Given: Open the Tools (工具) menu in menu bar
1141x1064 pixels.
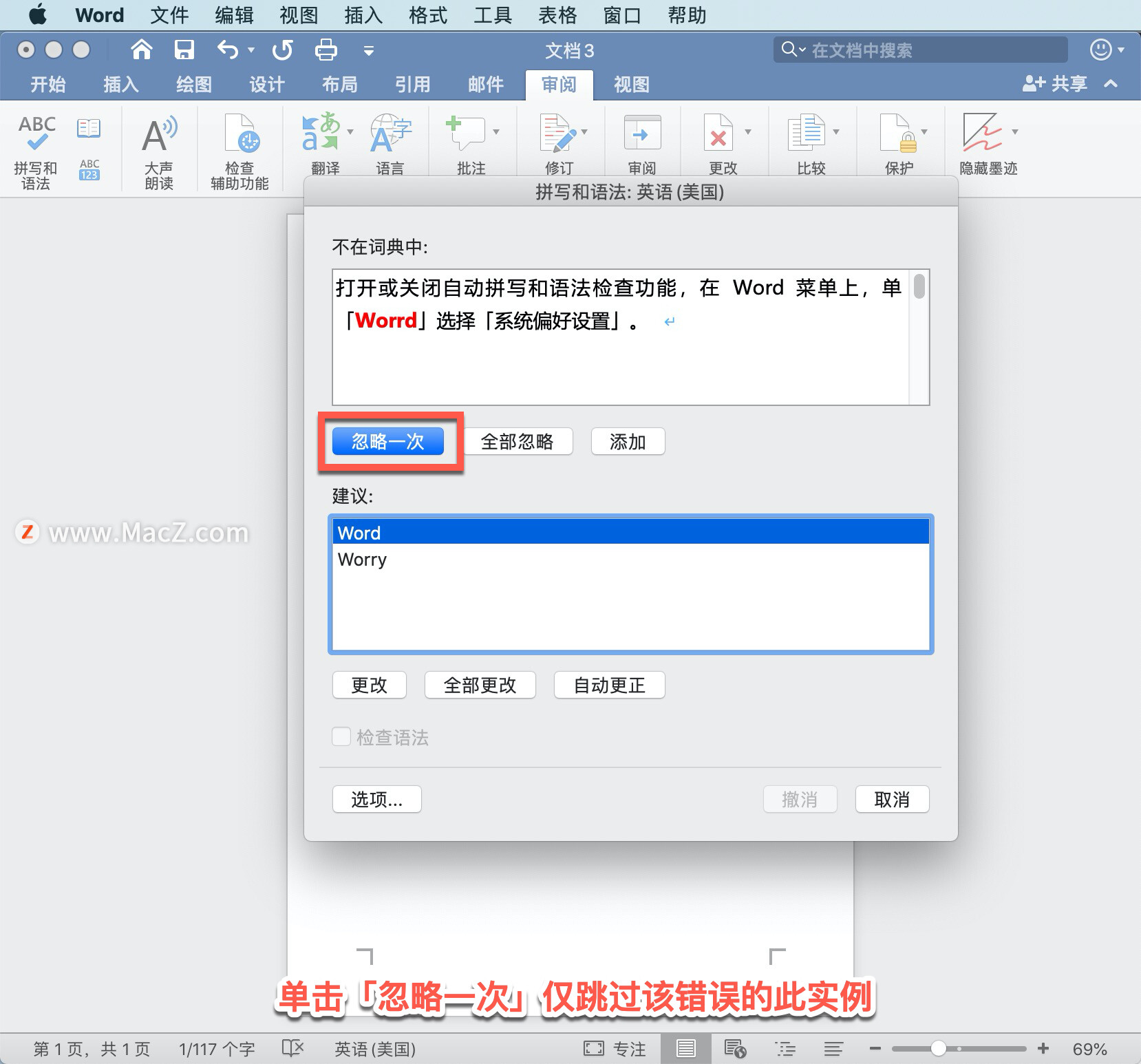Looking at the screenshot, I should 493,15.
